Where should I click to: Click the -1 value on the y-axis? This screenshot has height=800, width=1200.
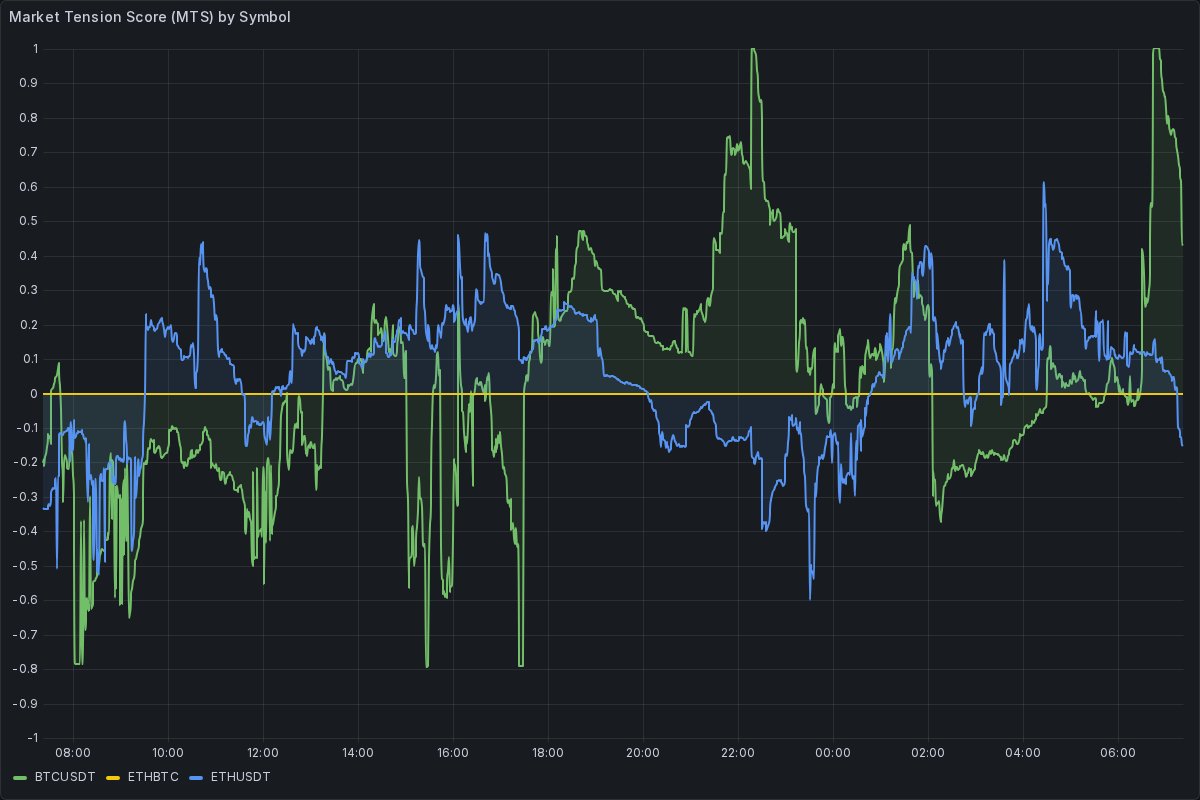33,738
